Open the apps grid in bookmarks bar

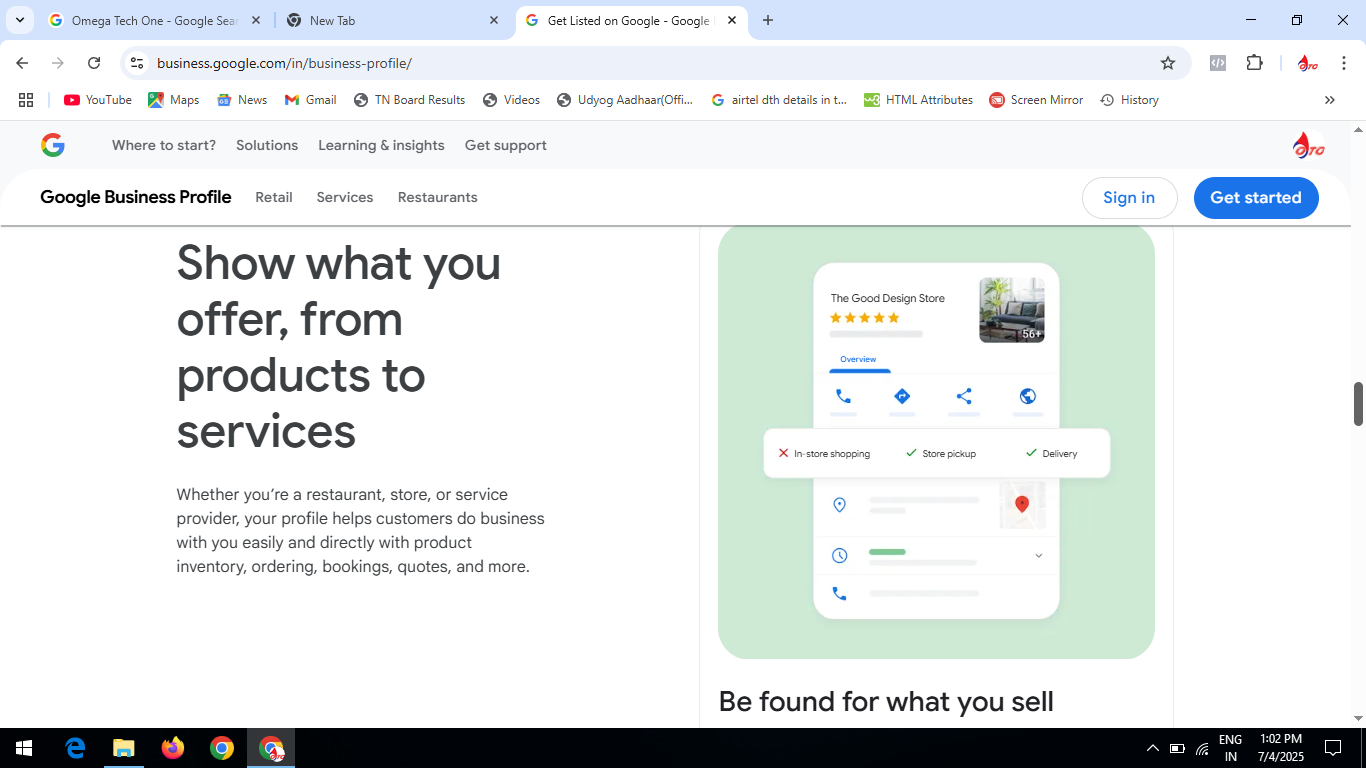26,100
